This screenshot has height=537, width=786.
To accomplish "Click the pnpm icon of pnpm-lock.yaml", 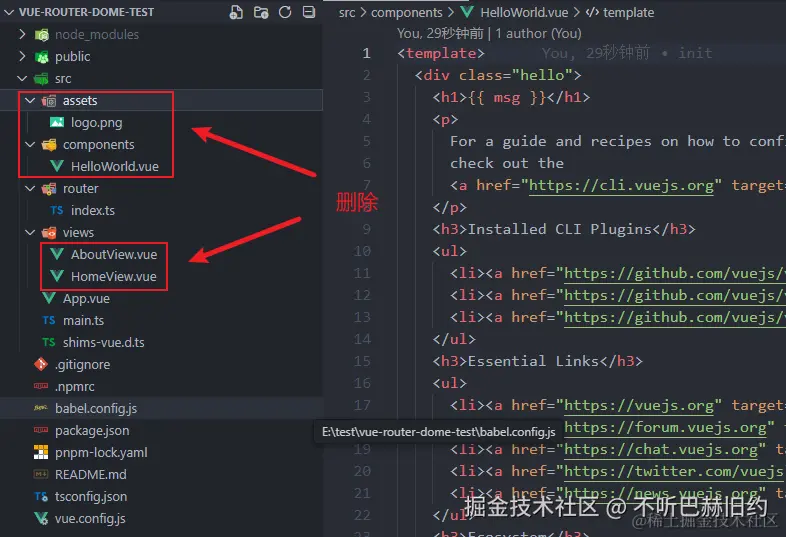I will point(41,452).
